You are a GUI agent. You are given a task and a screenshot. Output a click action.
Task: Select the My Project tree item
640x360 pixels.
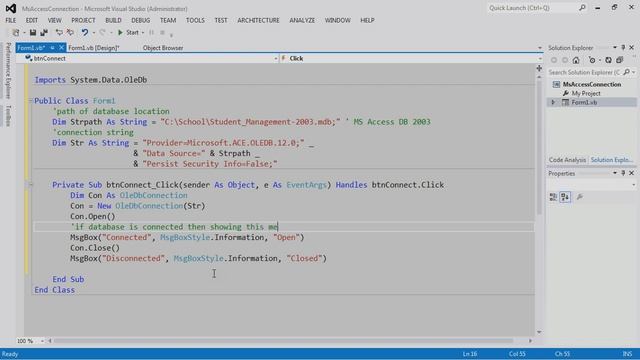pyautogui.click(x=586, y=93)
